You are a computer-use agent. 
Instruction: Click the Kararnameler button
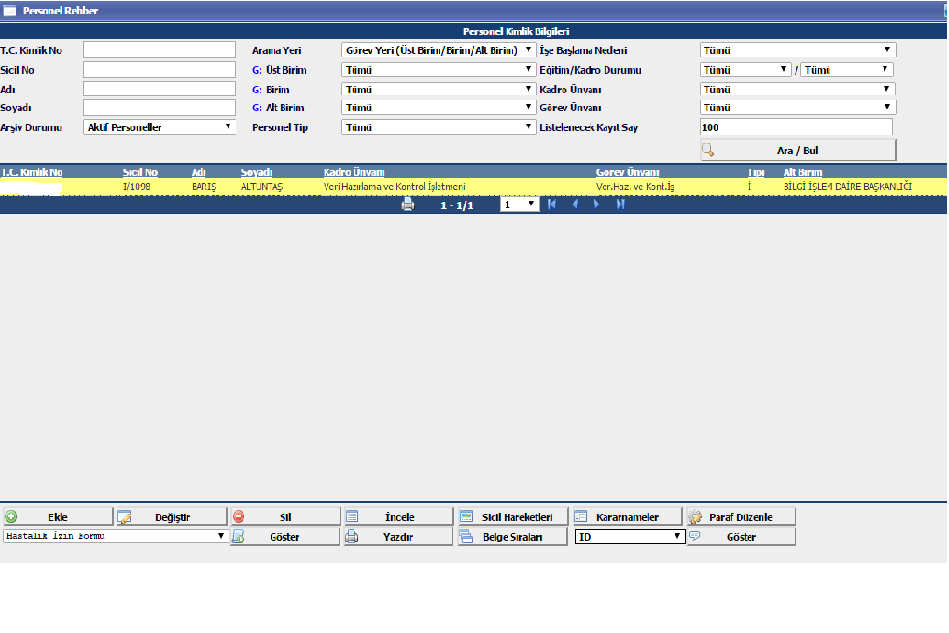627,517
